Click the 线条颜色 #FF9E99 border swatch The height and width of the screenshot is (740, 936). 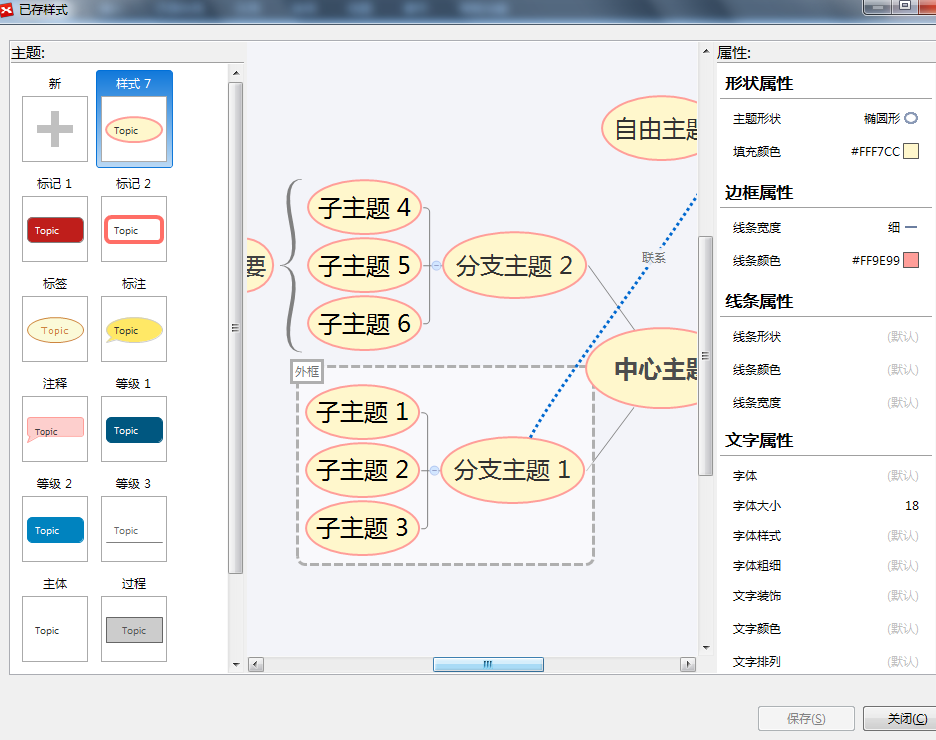click(x=910, y=261)
